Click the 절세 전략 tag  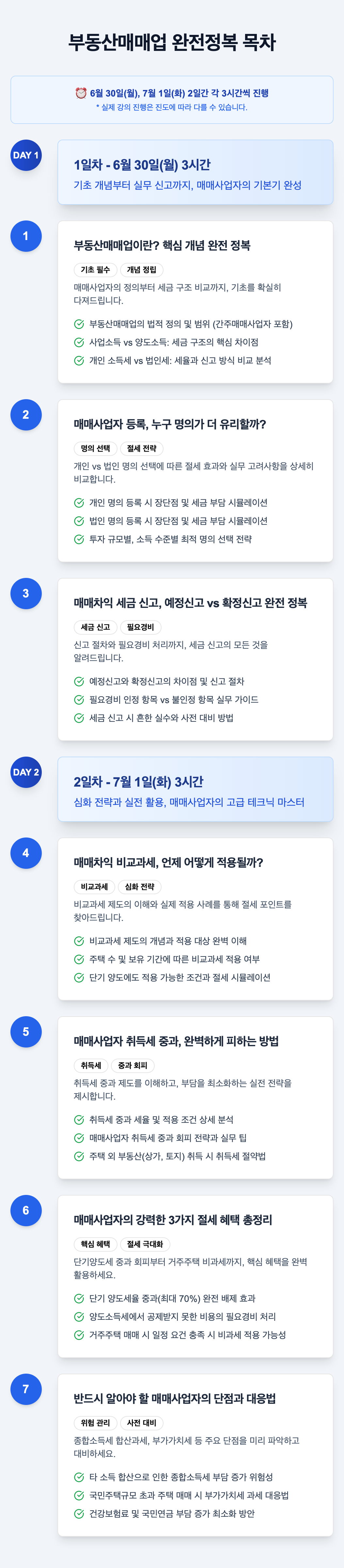click(142, 449)
